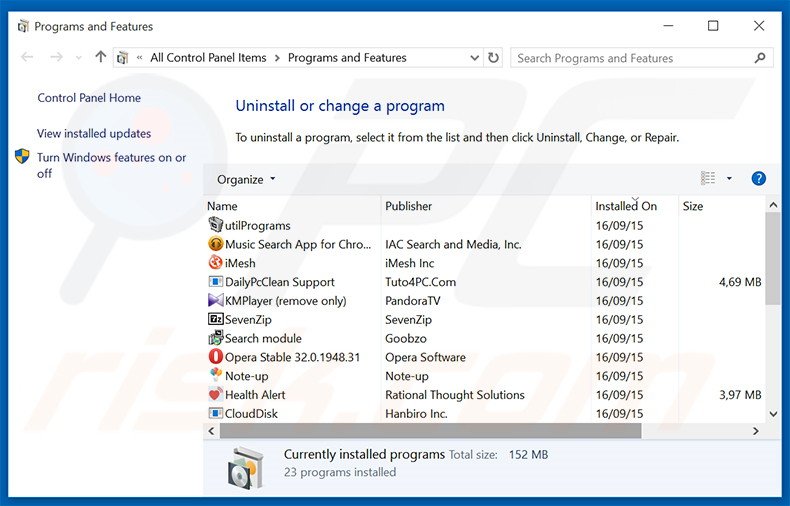Select the Search module entry
Viewport: 790px width, 506px height.
point(263,338)
